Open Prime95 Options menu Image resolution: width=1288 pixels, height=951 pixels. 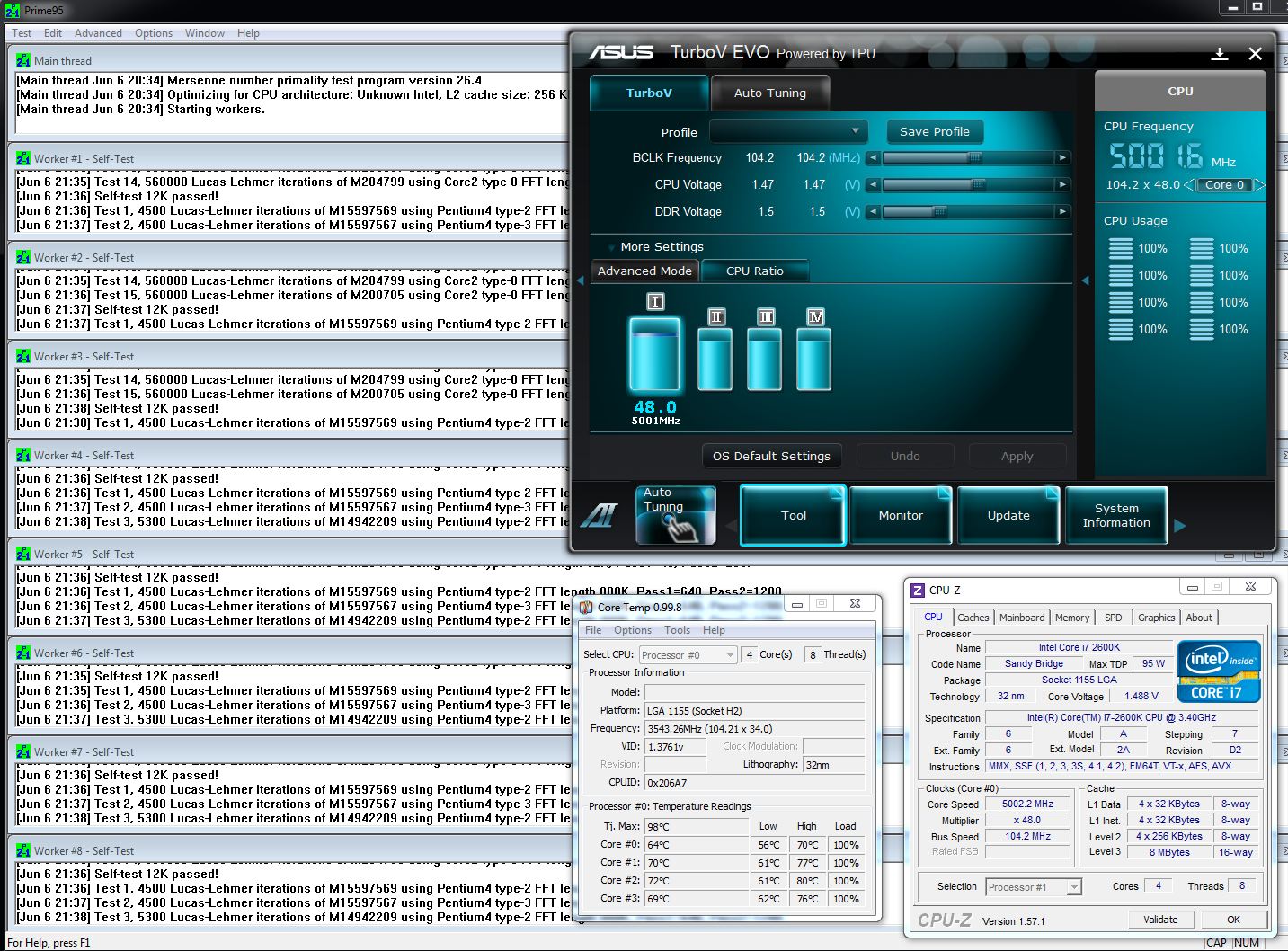click(154, 33)
